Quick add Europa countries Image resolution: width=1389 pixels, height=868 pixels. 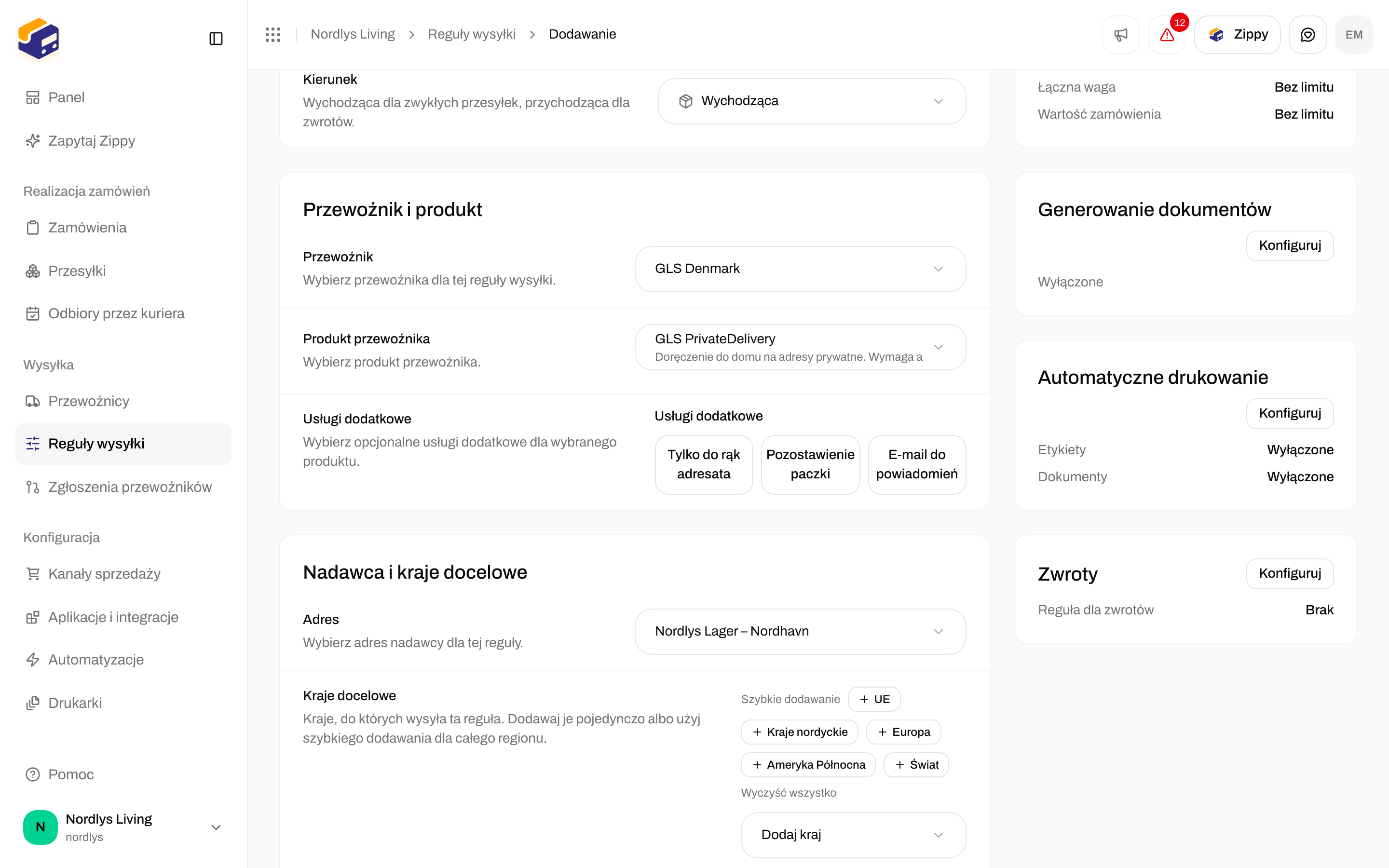click(903, 732)
